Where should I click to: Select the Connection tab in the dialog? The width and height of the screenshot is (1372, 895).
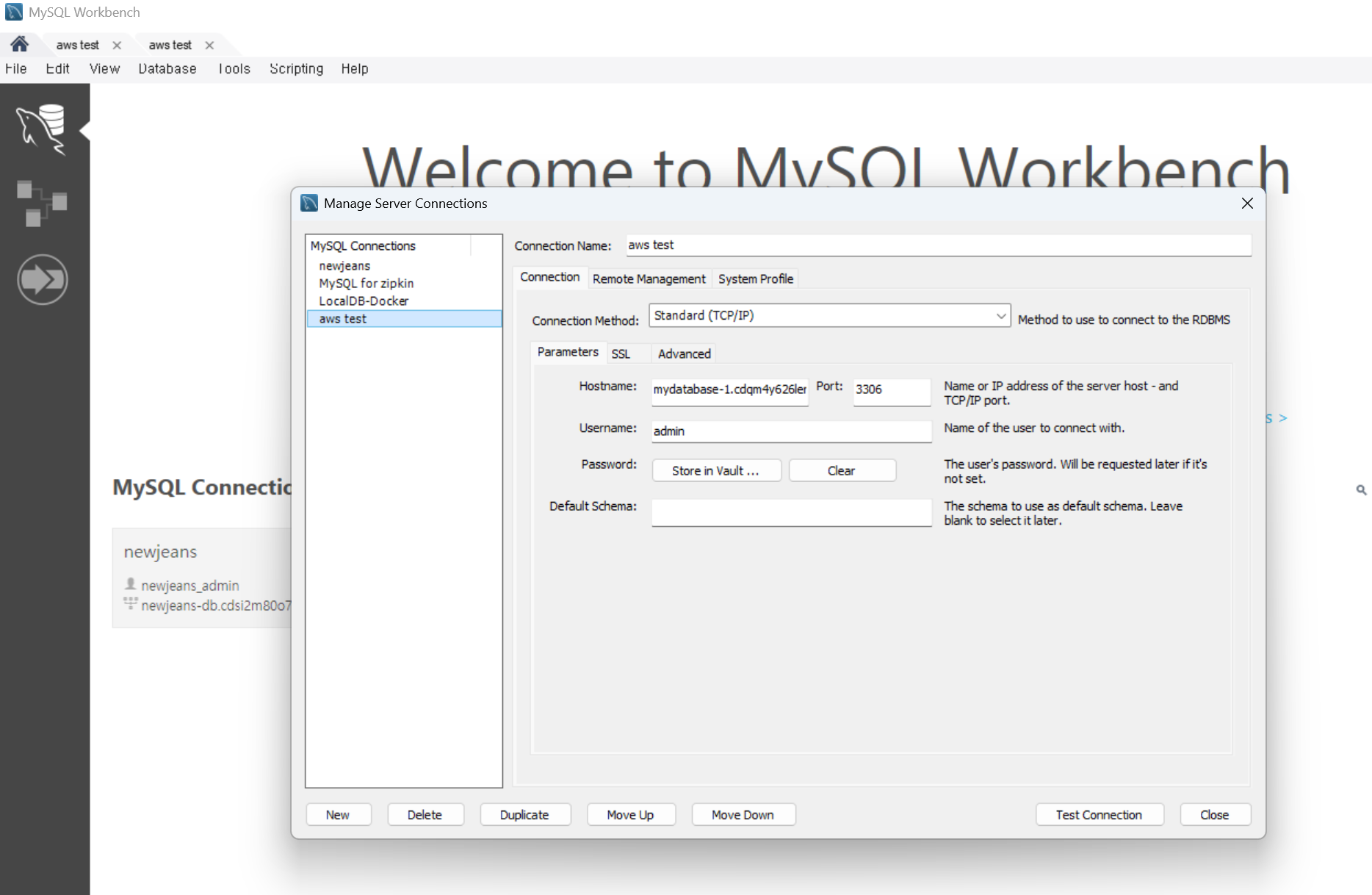[550, 277]
